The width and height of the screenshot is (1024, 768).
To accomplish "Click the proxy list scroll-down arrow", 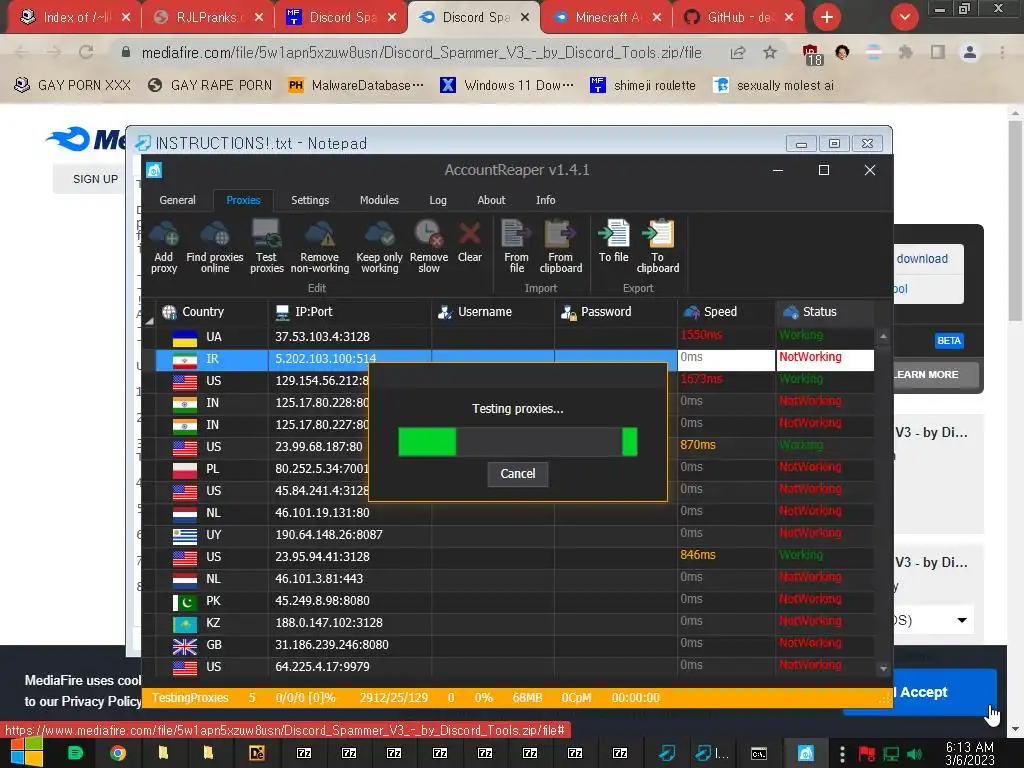I will 884,669.
